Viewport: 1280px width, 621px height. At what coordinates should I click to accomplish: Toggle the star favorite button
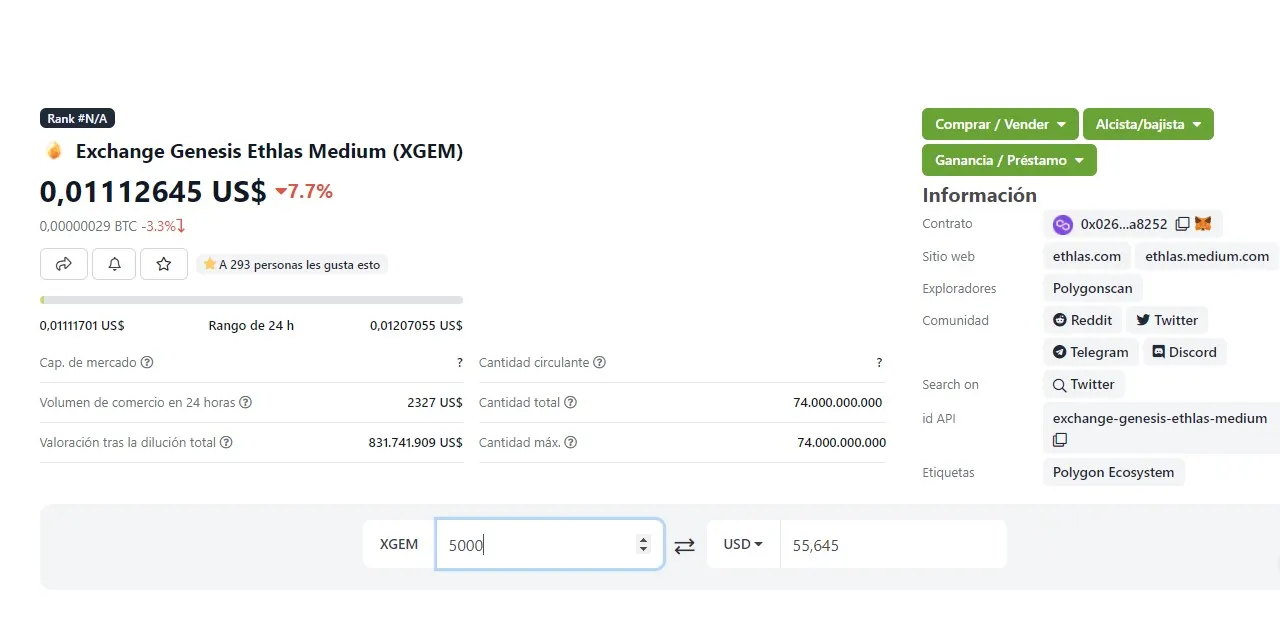coord(164,264)
